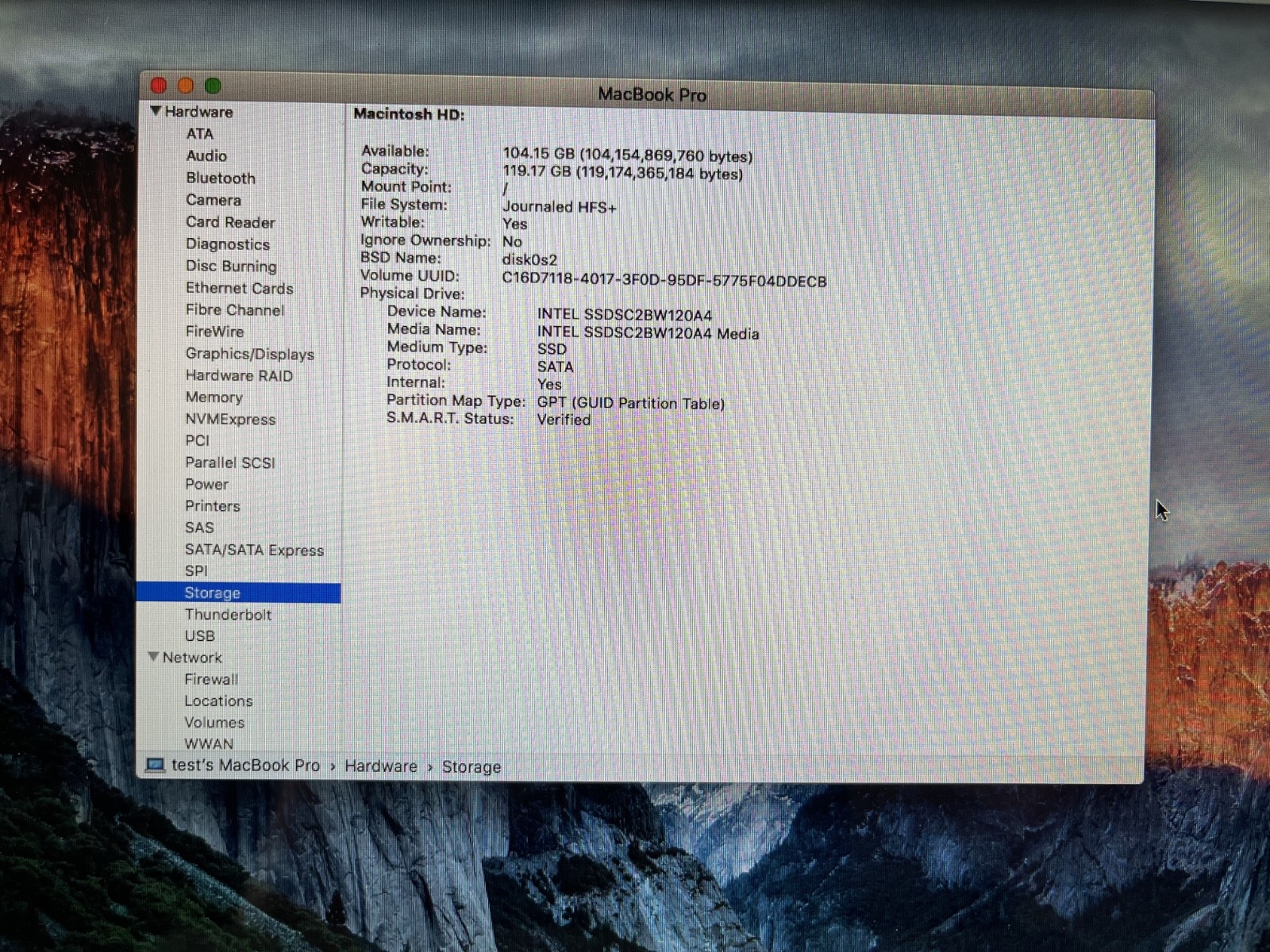Select Printers in the sidebar
The width and height of the screenshot is (1270, 952).
tap(212, 506)
